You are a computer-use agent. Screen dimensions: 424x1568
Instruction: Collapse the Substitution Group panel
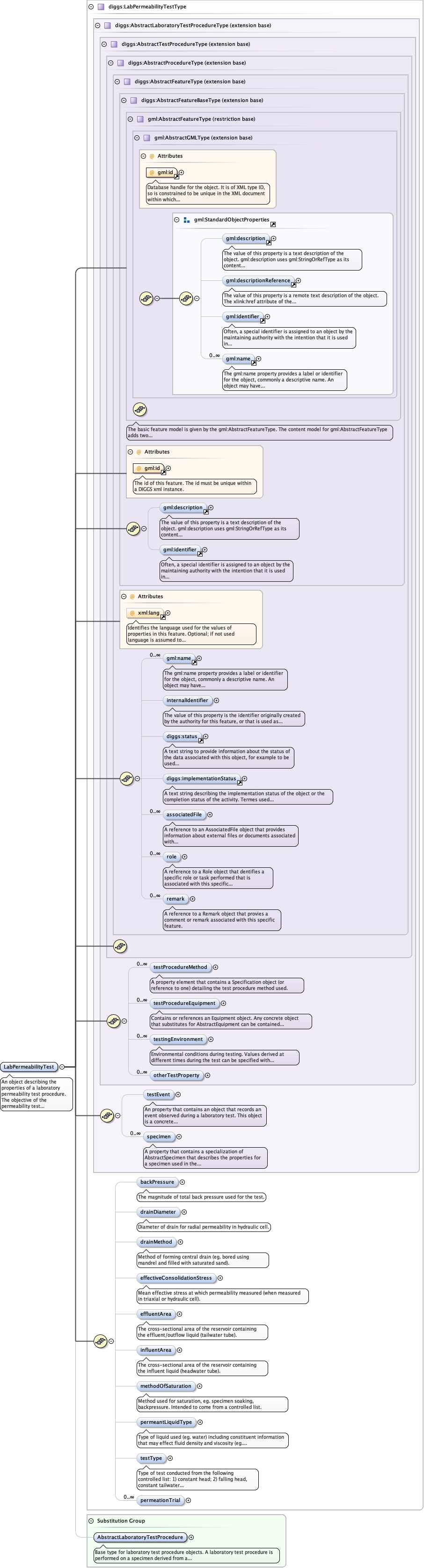coord(91,1521)
